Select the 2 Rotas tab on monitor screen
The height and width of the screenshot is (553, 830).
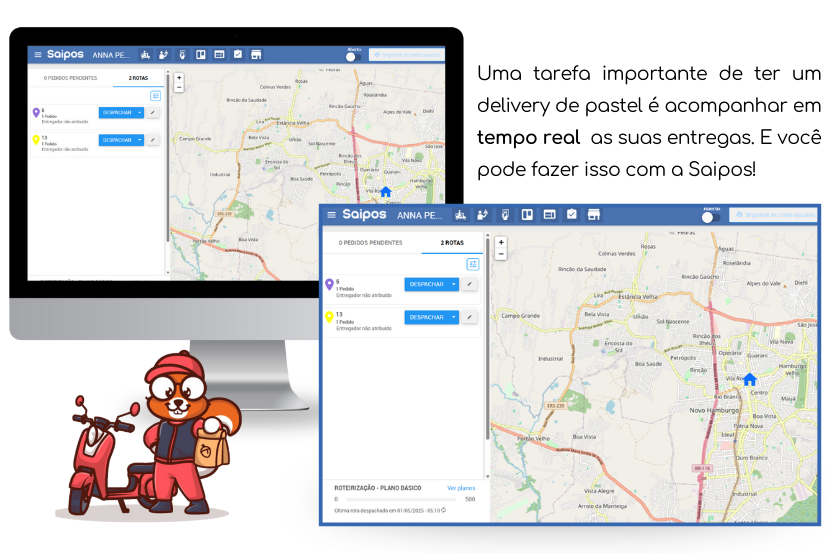click(138, 78)
